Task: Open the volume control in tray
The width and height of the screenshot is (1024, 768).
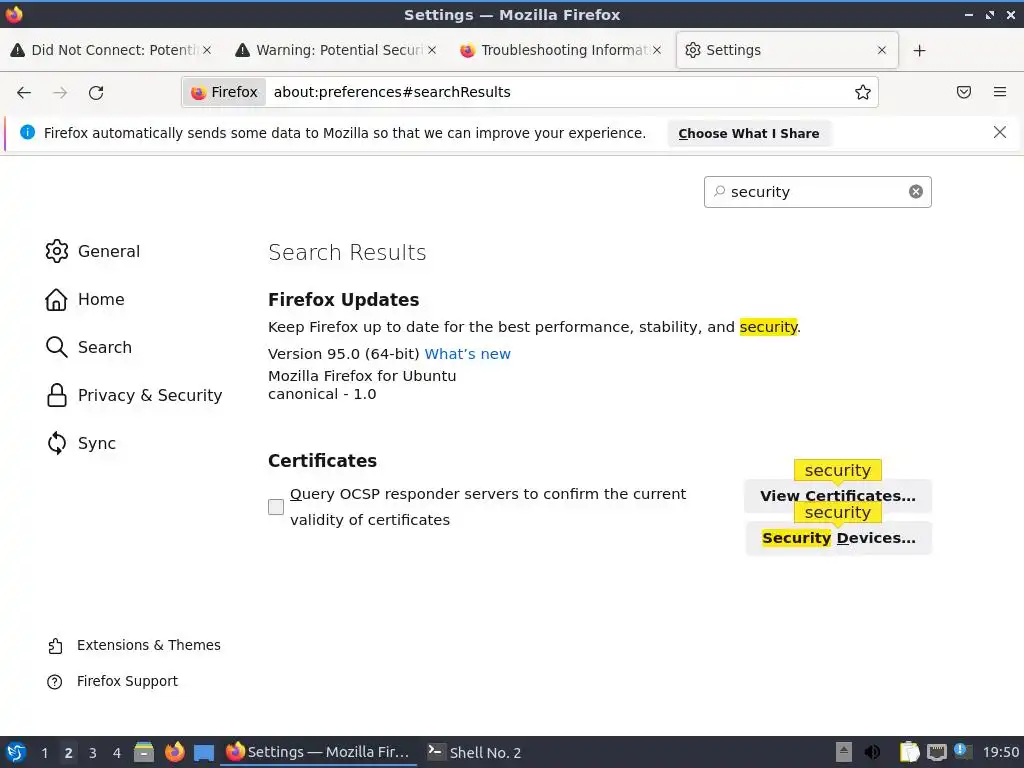Action: [x=872, y=752]
